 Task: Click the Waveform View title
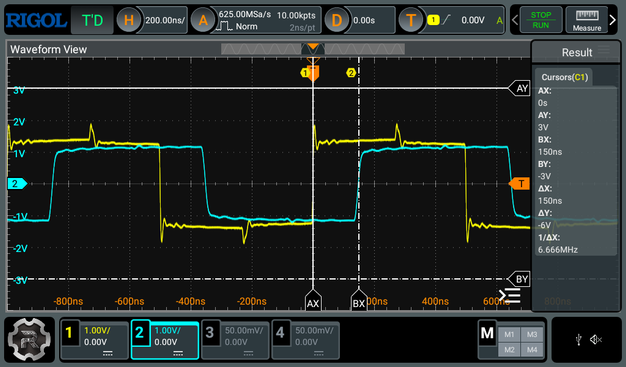(48, 50)
